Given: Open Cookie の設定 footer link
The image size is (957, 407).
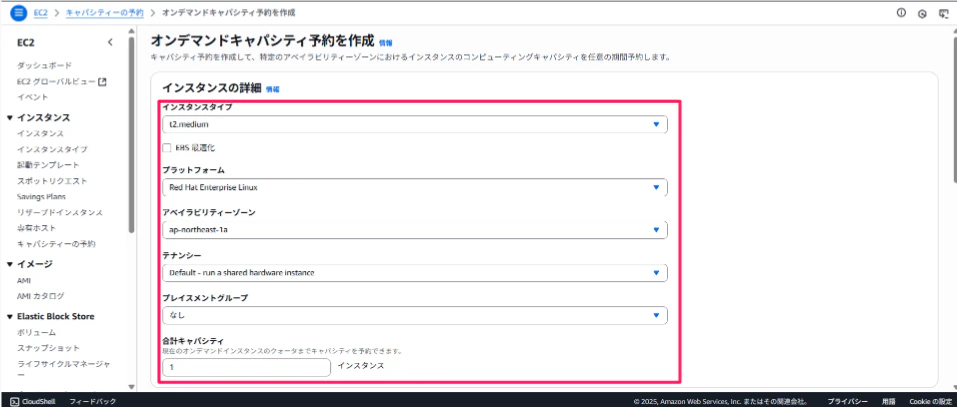Looking at the screenshot, I should pos(930,402).
